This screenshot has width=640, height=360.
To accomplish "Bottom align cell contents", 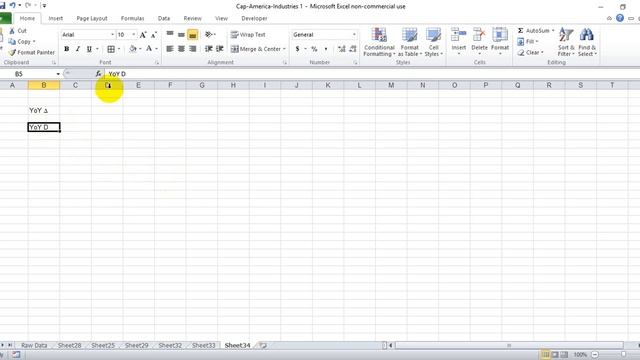I will coord(193,35).
